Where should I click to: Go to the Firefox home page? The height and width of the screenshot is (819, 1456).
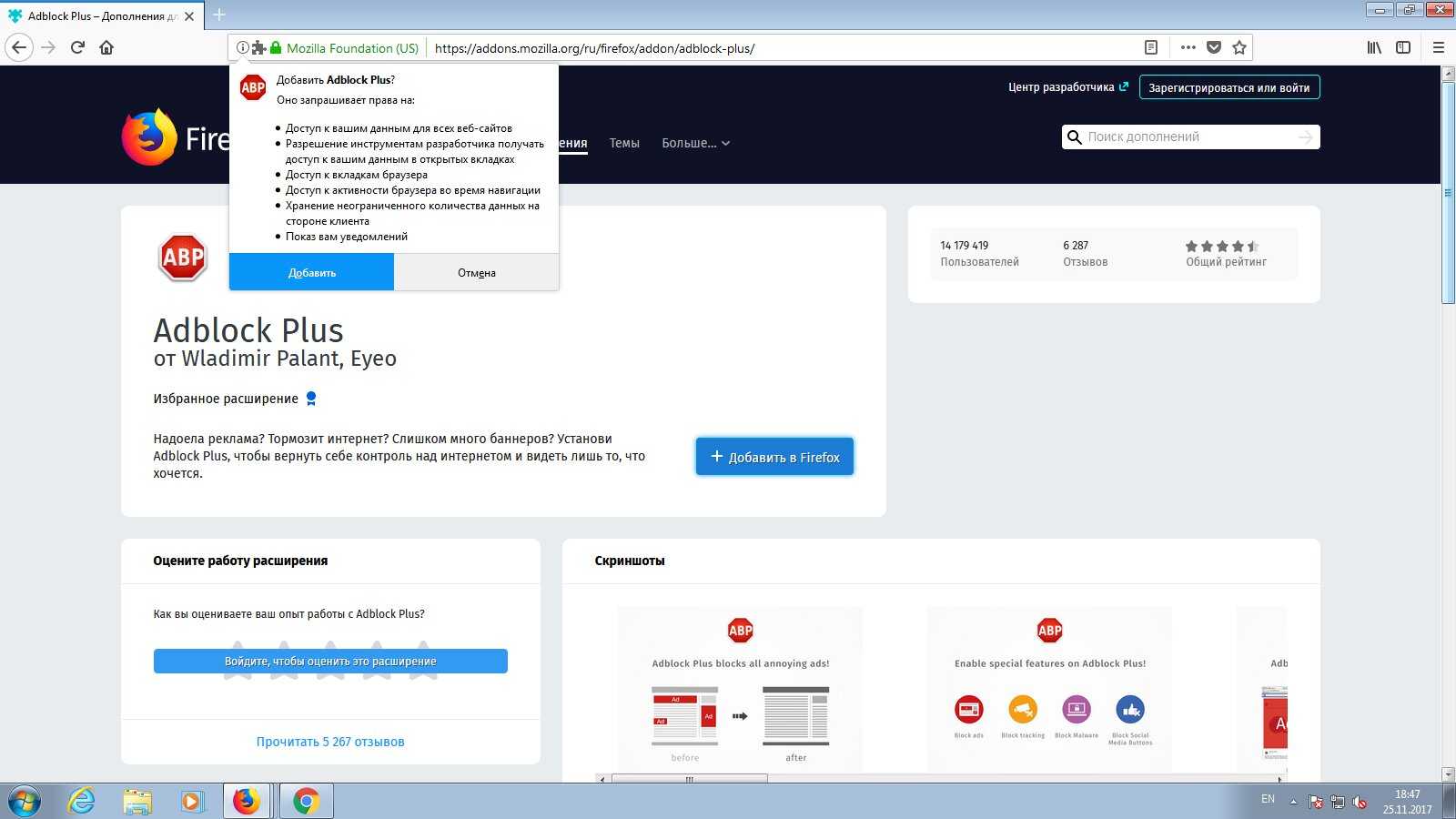pyautogui.click(x=106, y=47)
